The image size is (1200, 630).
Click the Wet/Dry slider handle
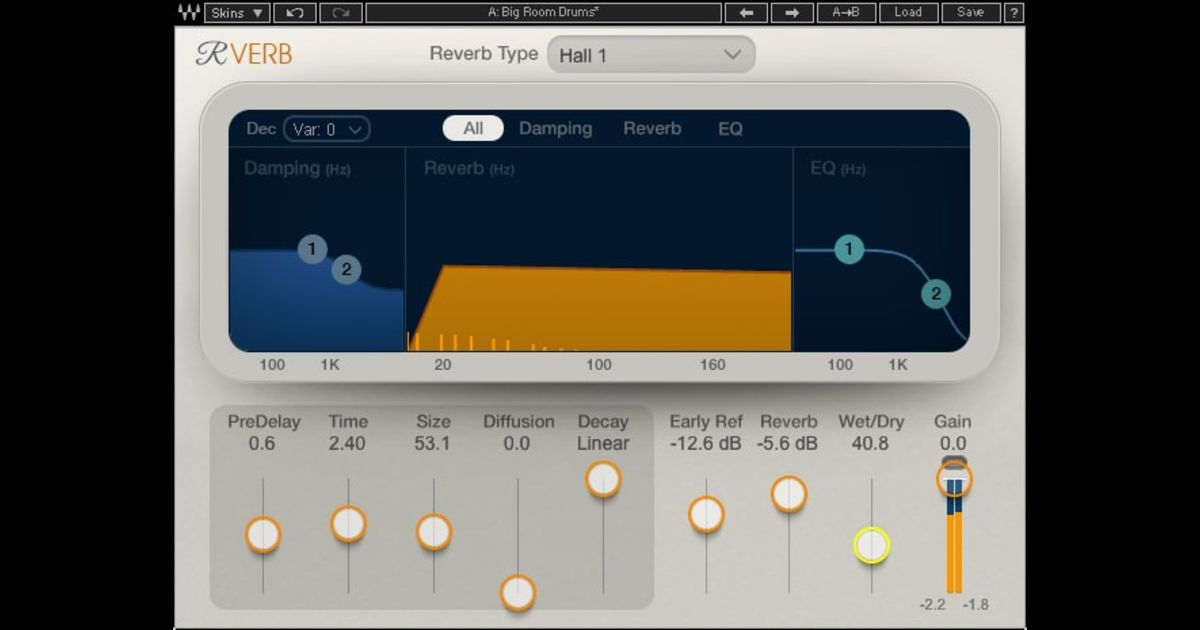click(874, 545)
